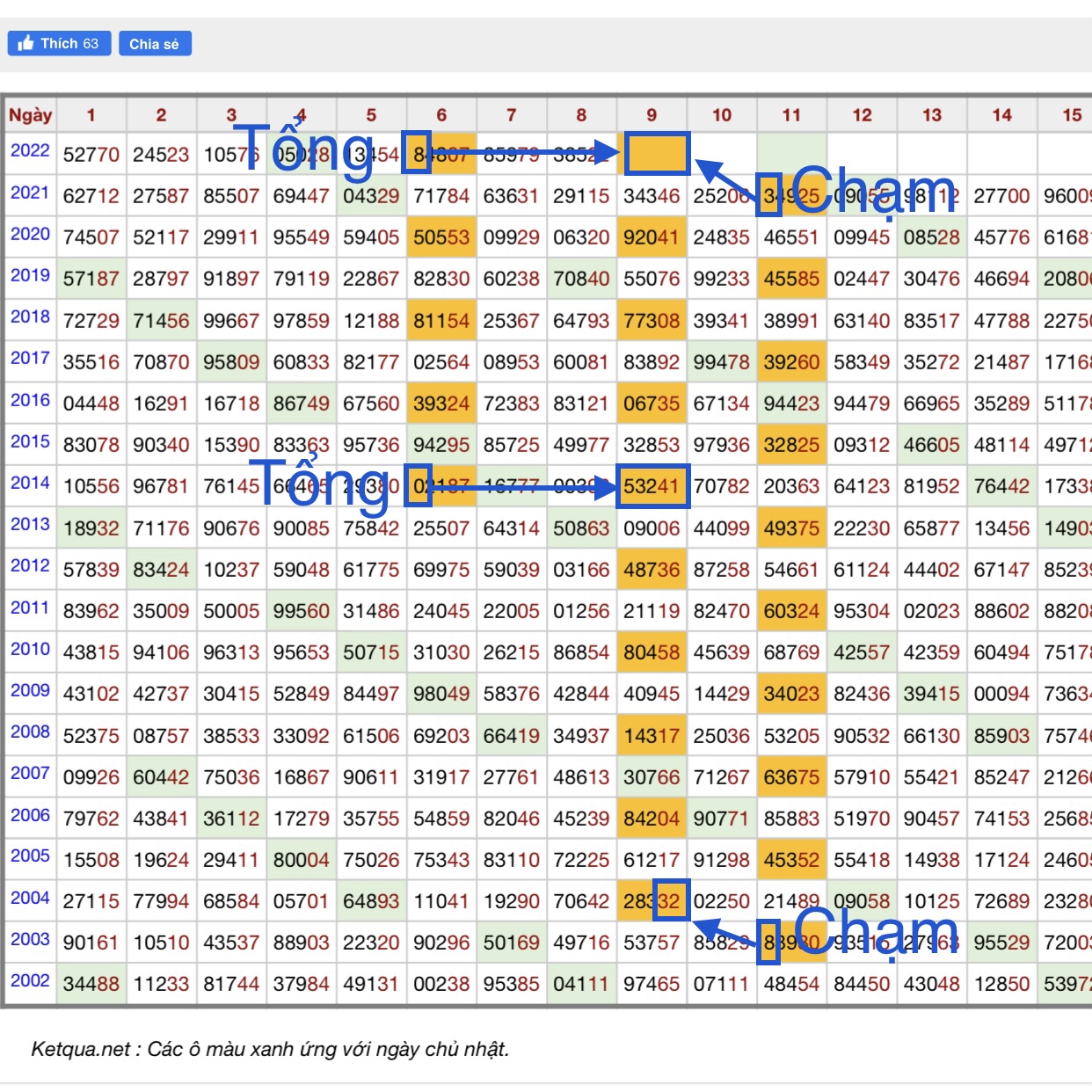Select cell 57187 in the 2019 row

pyautogui.click(x=91, y=279)
